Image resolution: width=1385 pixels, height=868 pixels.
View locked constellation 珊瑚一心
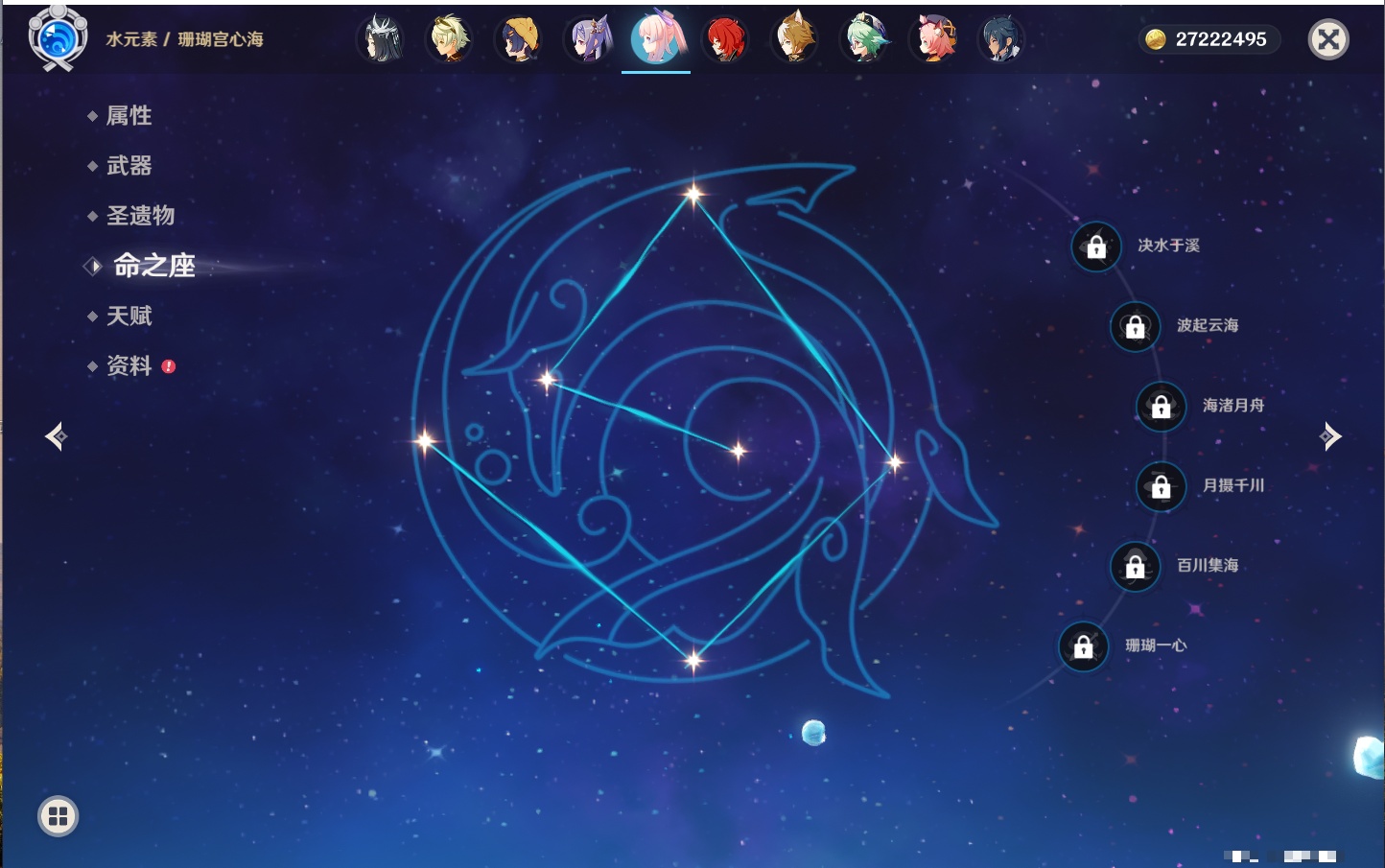point(1083,647)
